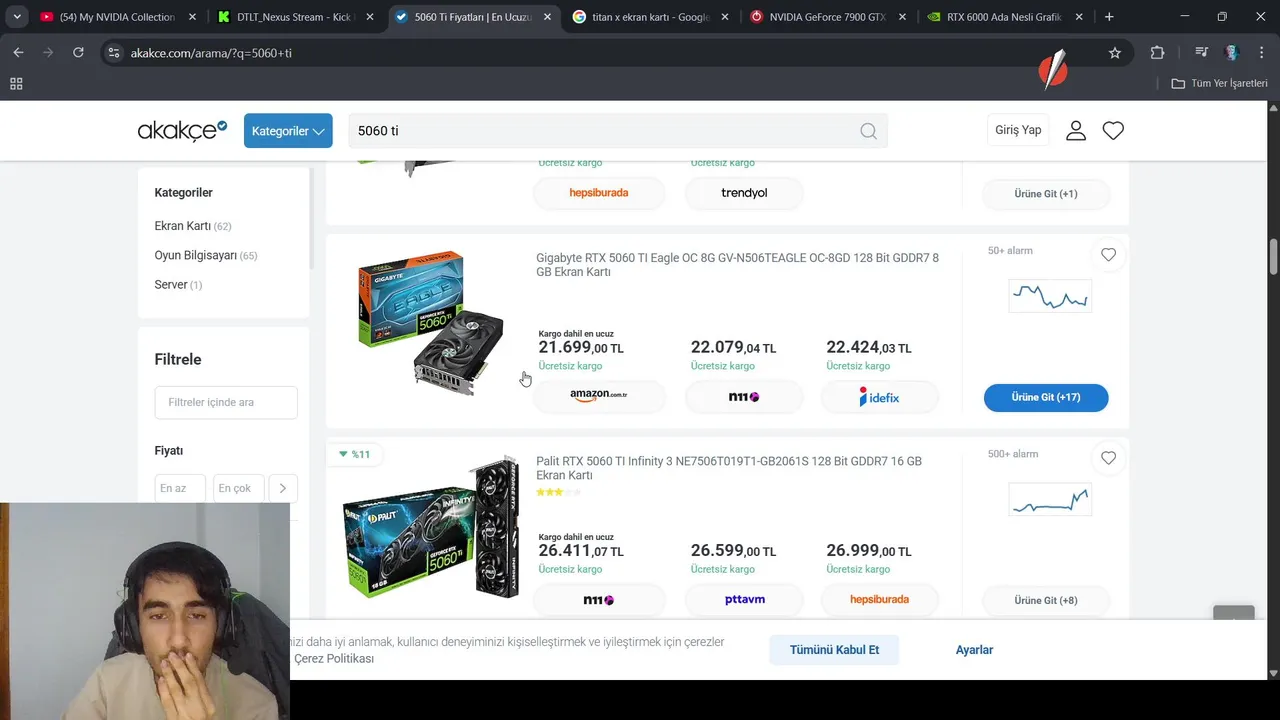Click the %11 discount badge
Viewport: 1280px width, 720px height.
pyautogui.click(x=353, y=454)
